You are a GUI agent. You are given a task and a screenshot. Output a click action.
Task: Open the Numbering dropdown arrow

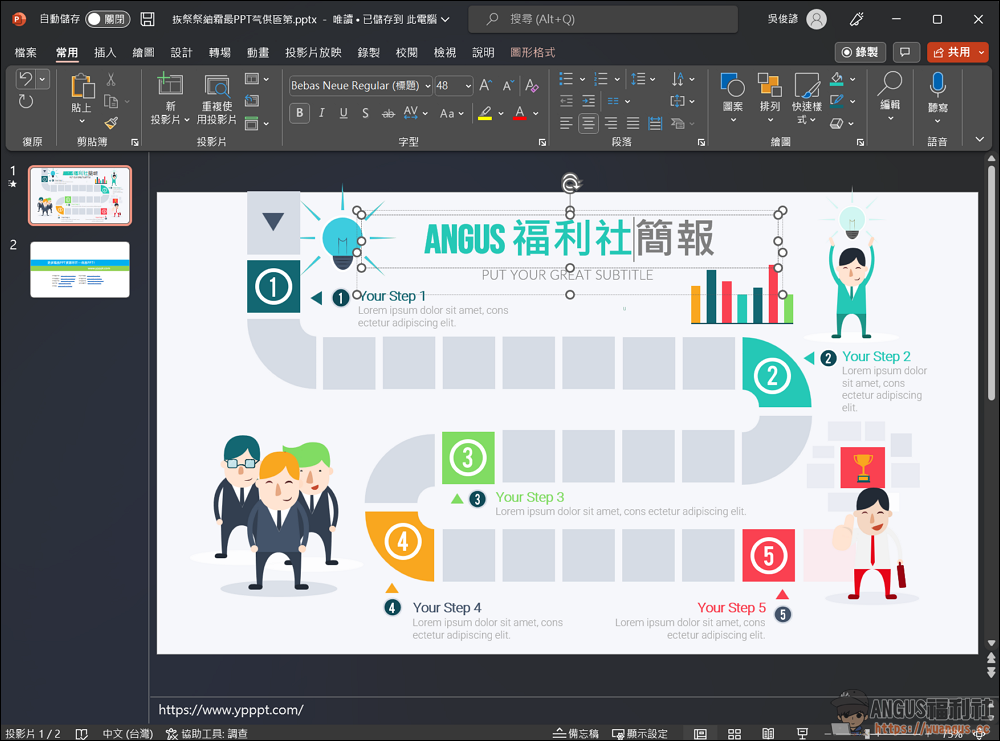[x=617, y=79]
